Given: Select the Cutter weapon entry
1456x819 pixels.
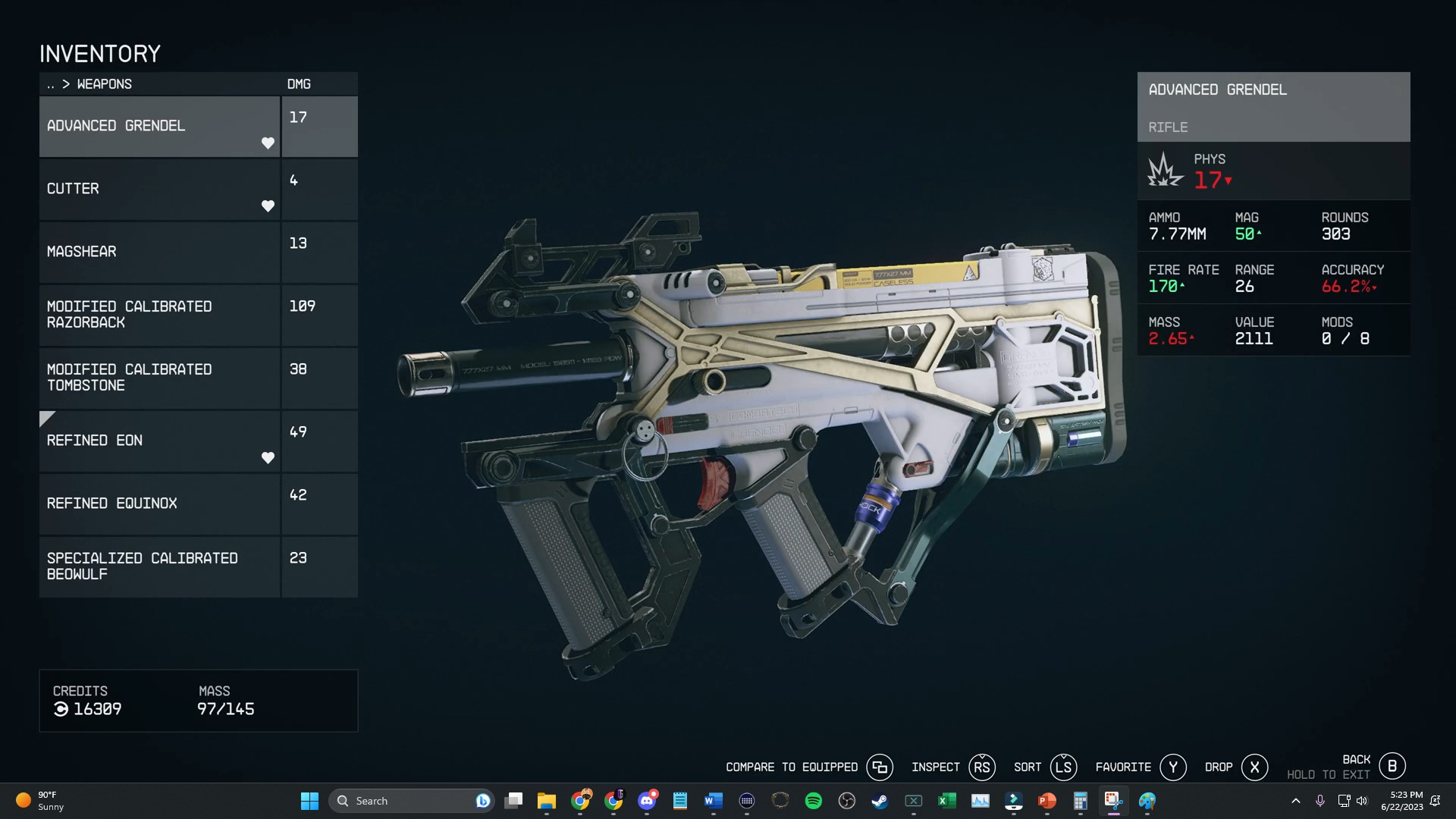Looking at the screenshot, I should (198, 189).
